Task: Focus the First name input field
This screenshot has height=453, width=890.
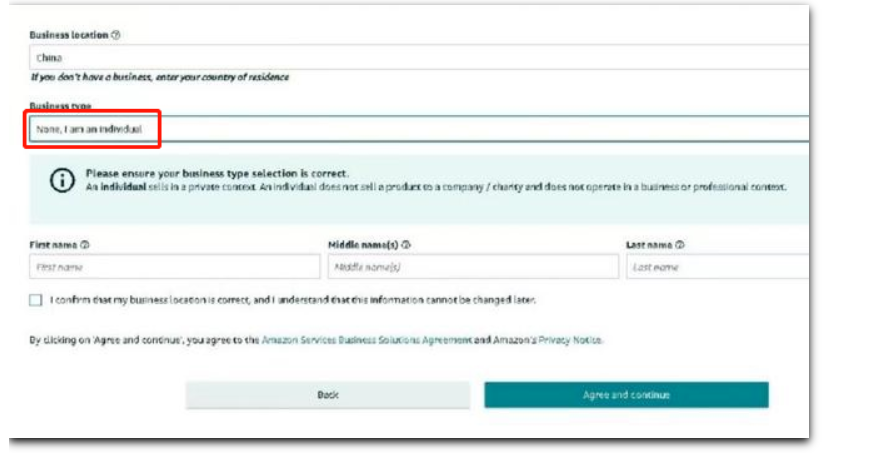Action: pyautogui.click(x=175, y=267)
